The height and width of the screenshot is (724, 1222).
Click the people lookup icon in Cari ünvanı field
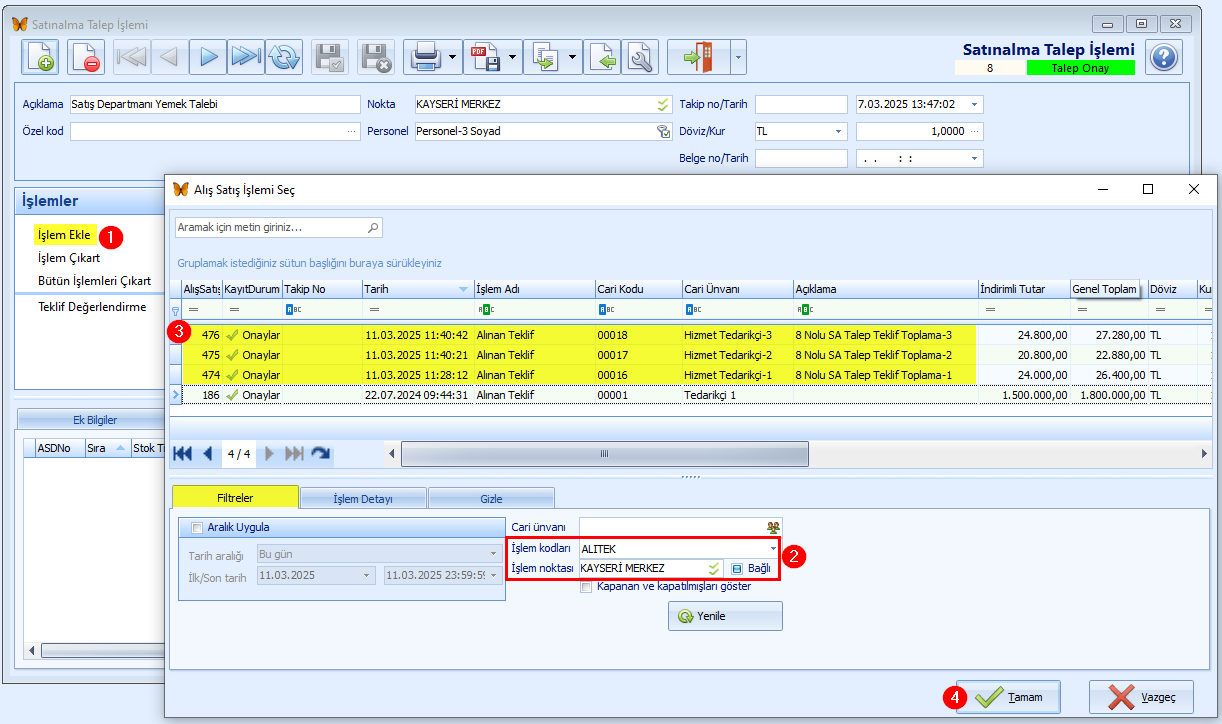tap(773, 527)
